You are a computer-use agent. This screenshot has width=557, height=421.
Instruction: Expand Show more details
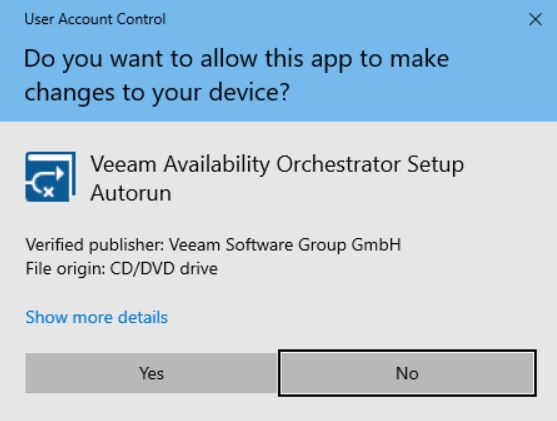pyautogui.click(x=97, y=317)
